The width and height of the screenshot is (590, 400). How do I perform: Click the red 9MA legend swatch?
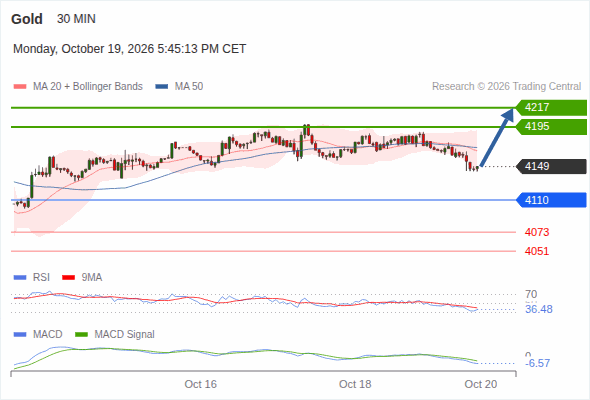coord(68,278)
